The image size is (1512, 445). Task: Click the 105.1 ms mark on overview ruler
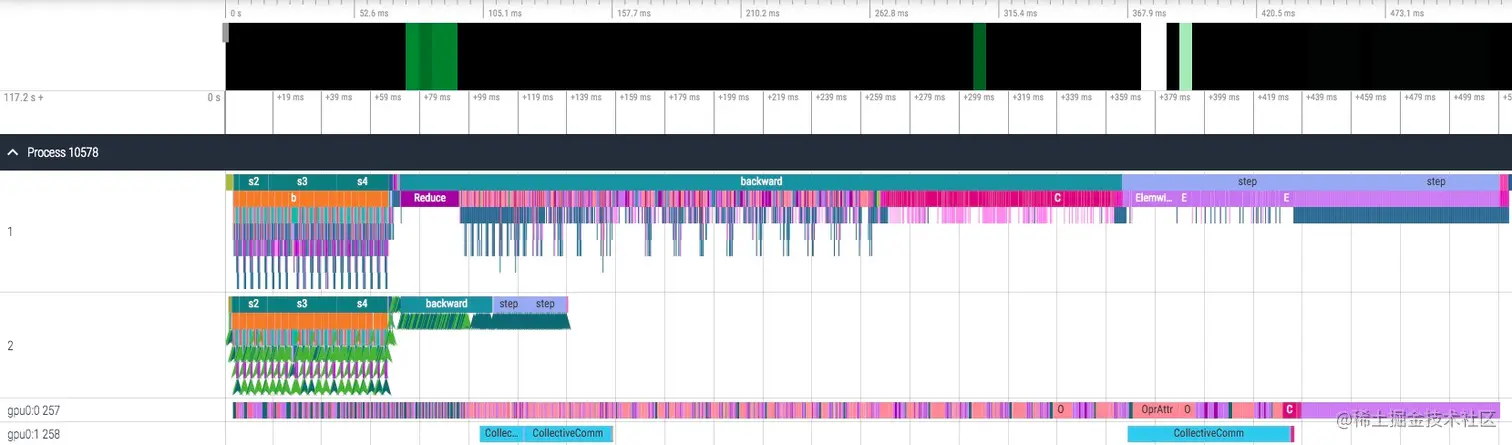(x=503, y=13)
